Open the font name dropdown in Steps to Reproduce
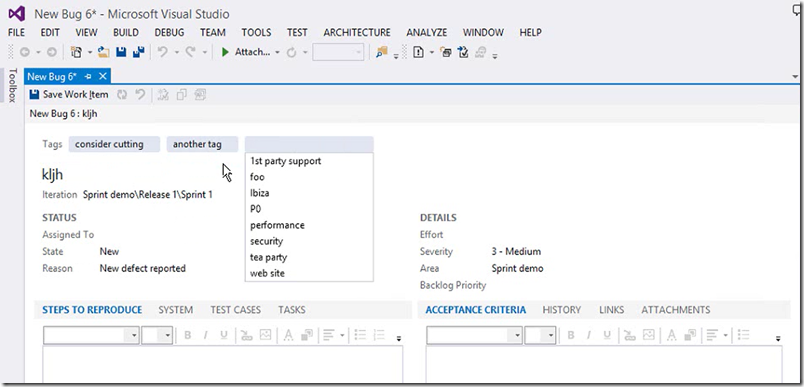Image resolution: width=804 pixels, height=387 pixels. click(134, 336)
